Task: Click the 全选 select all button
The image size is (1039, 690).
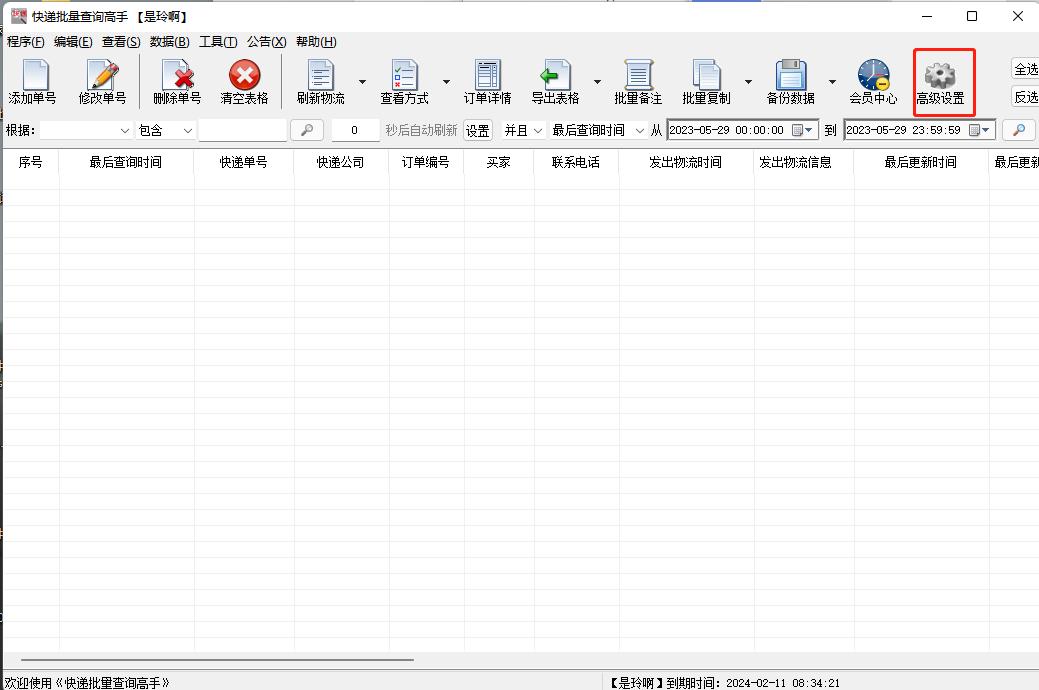Action: (x=1025, y=69)
